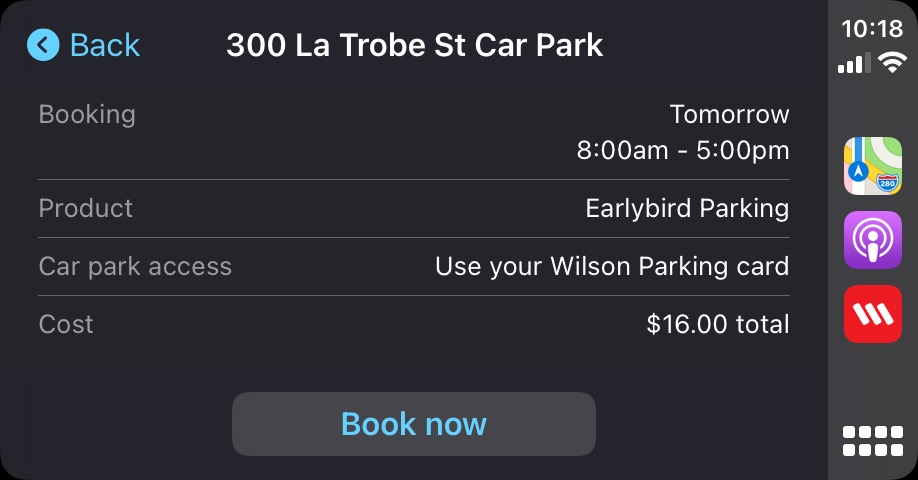Tap the $16.00 total amount
918x480 pixels.
(718, 324)
